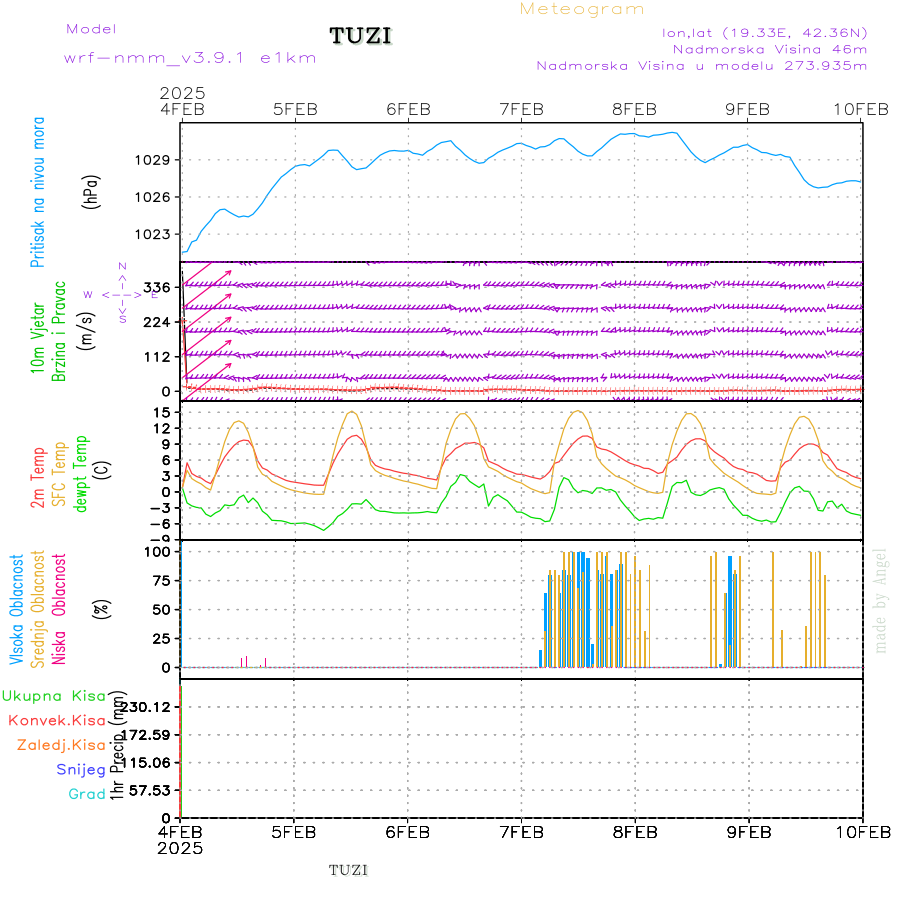900x900 pixels.
Task: Click the Ukupna Kisa legend label
Action: pyautogui.click(x=54, y=696)
